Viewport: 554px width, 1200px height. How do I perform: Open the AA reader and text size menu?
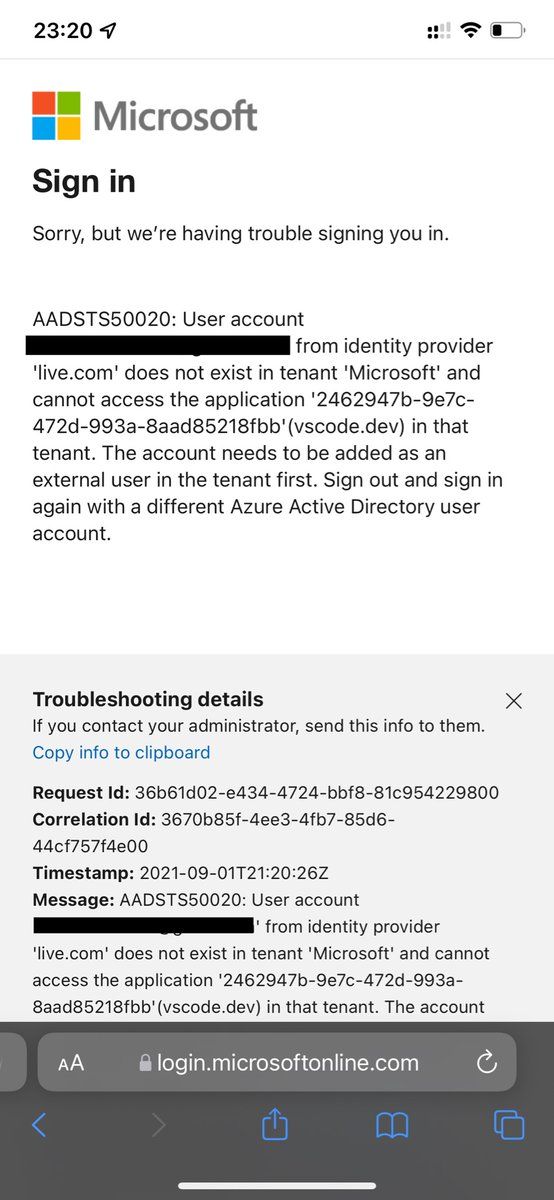point(71,1064)
